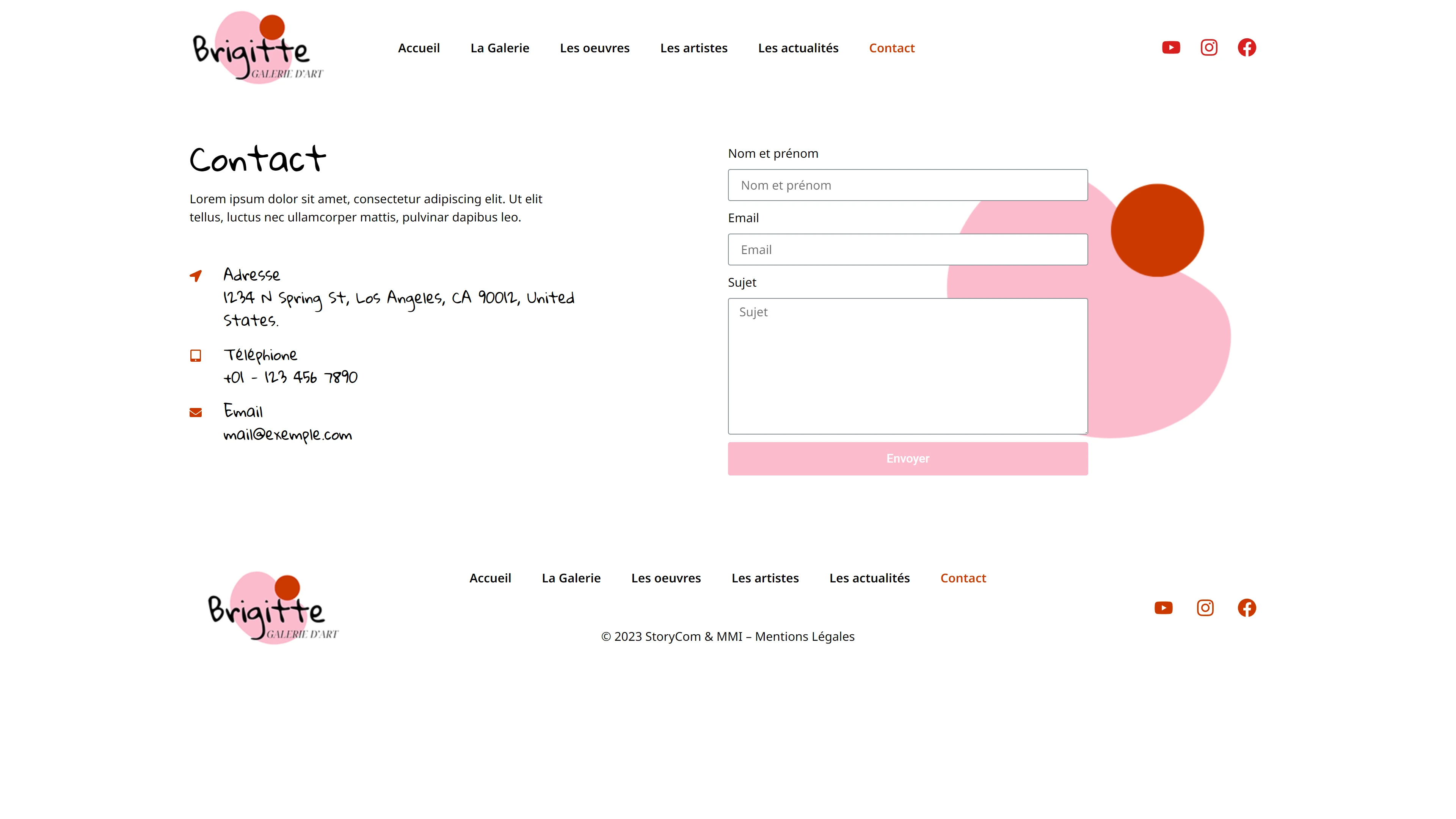Select Contact in header menu
Image resolution: width=1456 pixels, height=819 pixels.
tap(891, 48)
